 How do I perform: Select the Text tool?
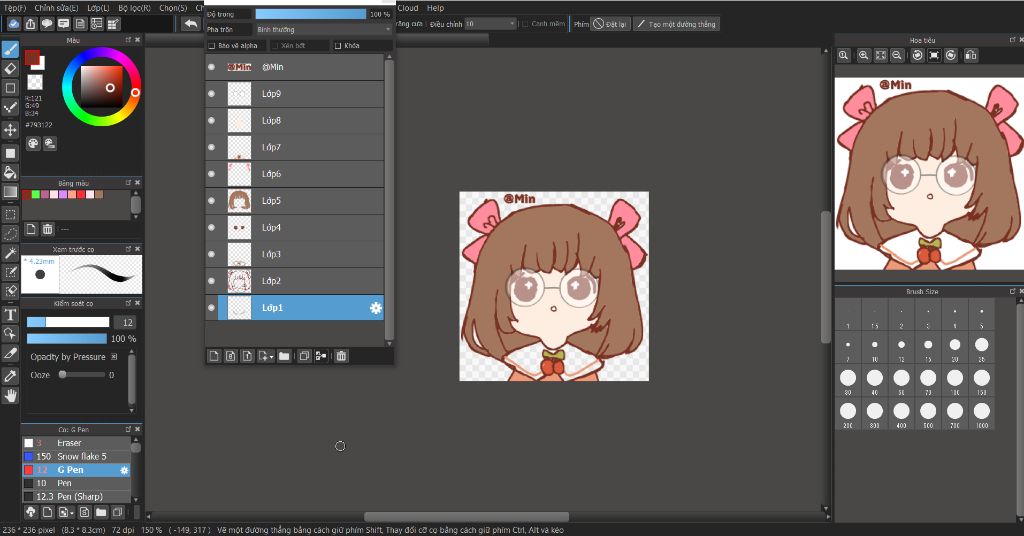[x=10, y=315]
